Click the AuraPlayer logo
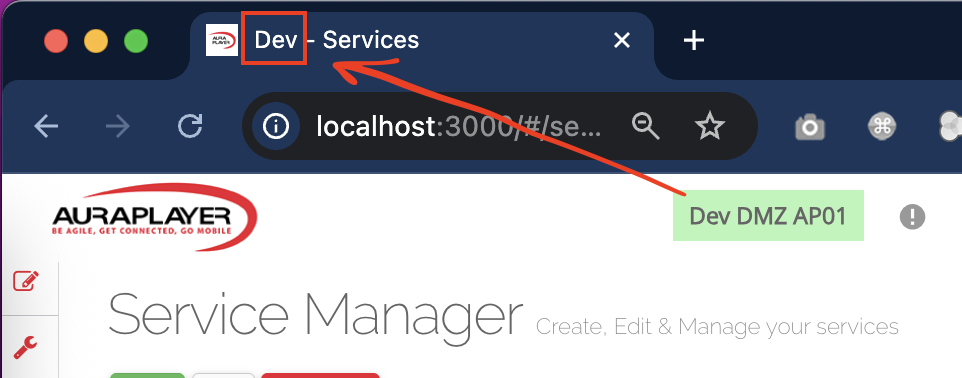Image resolution: width=962 pixels, height=378 pixels. tap(154, 217)
